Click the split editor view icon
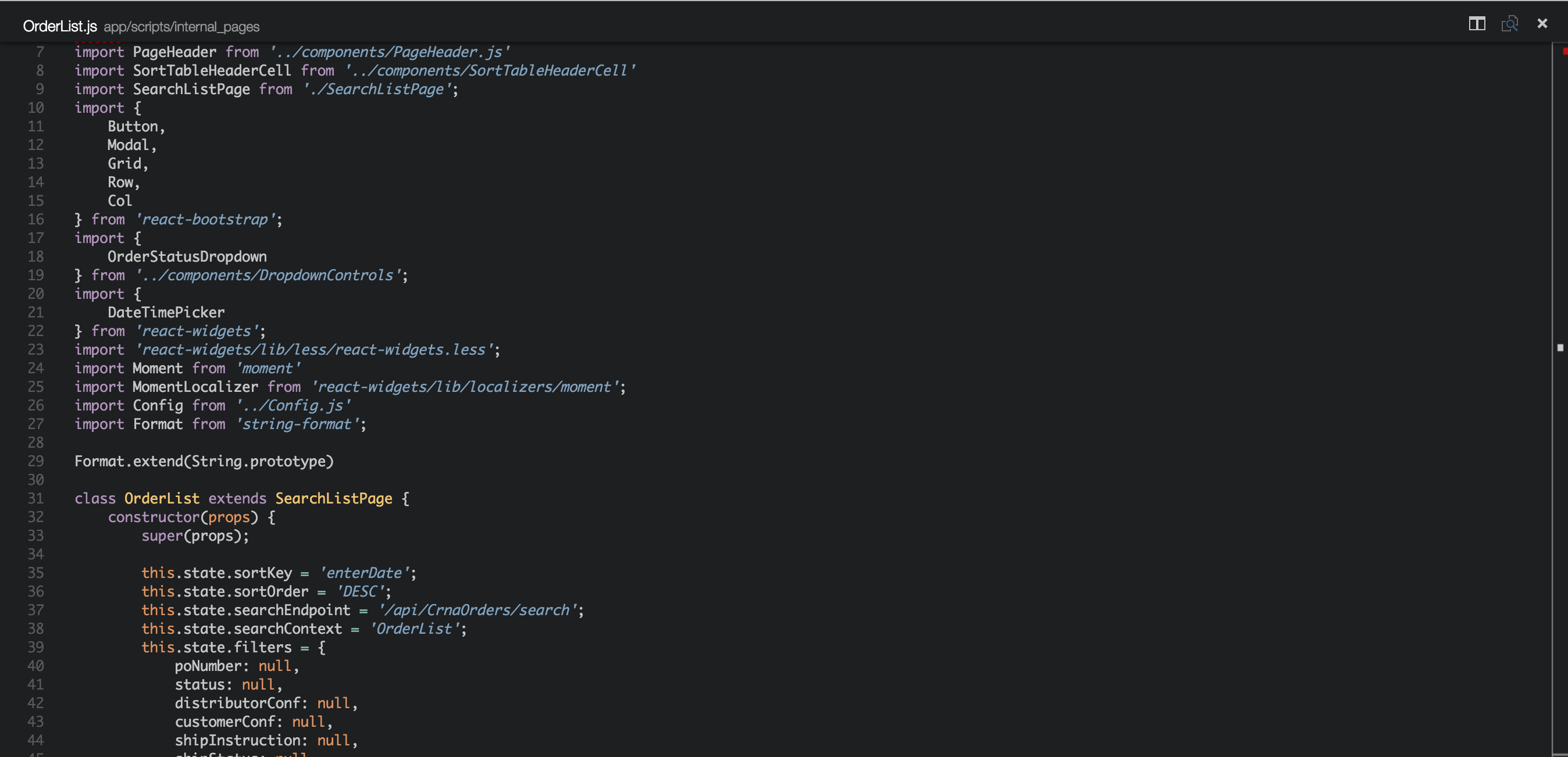The image size is (1568, 757). tap(1477, 24)
